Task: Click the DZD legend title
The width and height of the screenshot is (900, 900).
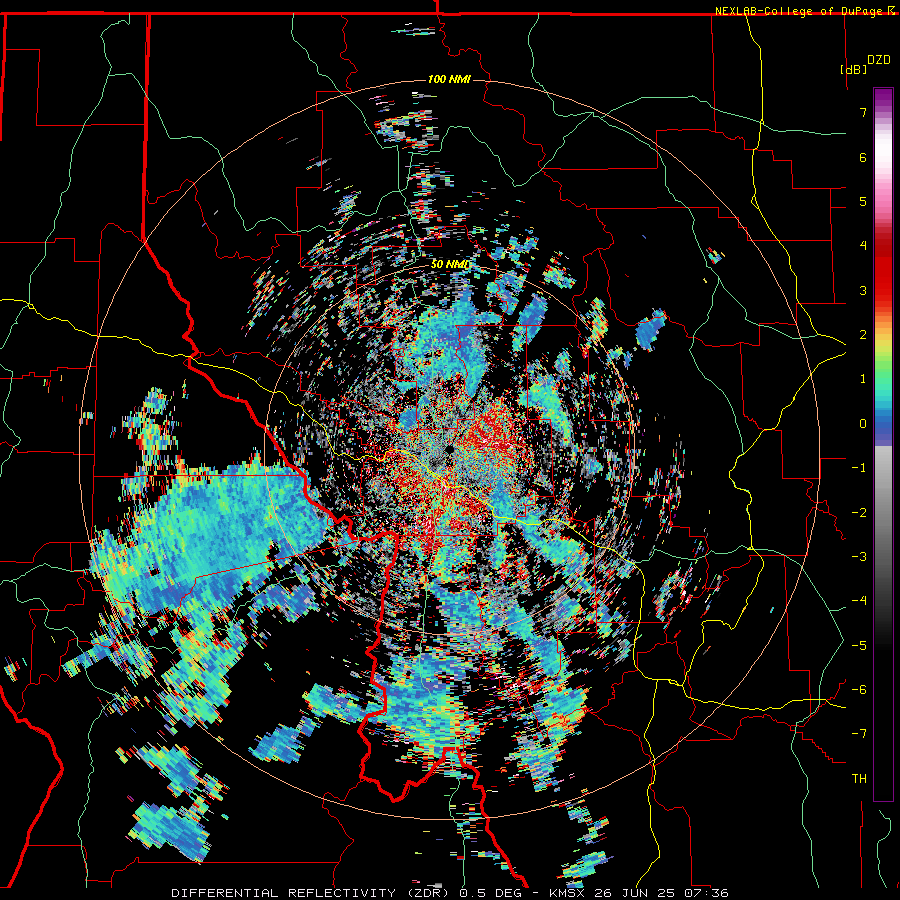Action: click(x=879, y=59)
